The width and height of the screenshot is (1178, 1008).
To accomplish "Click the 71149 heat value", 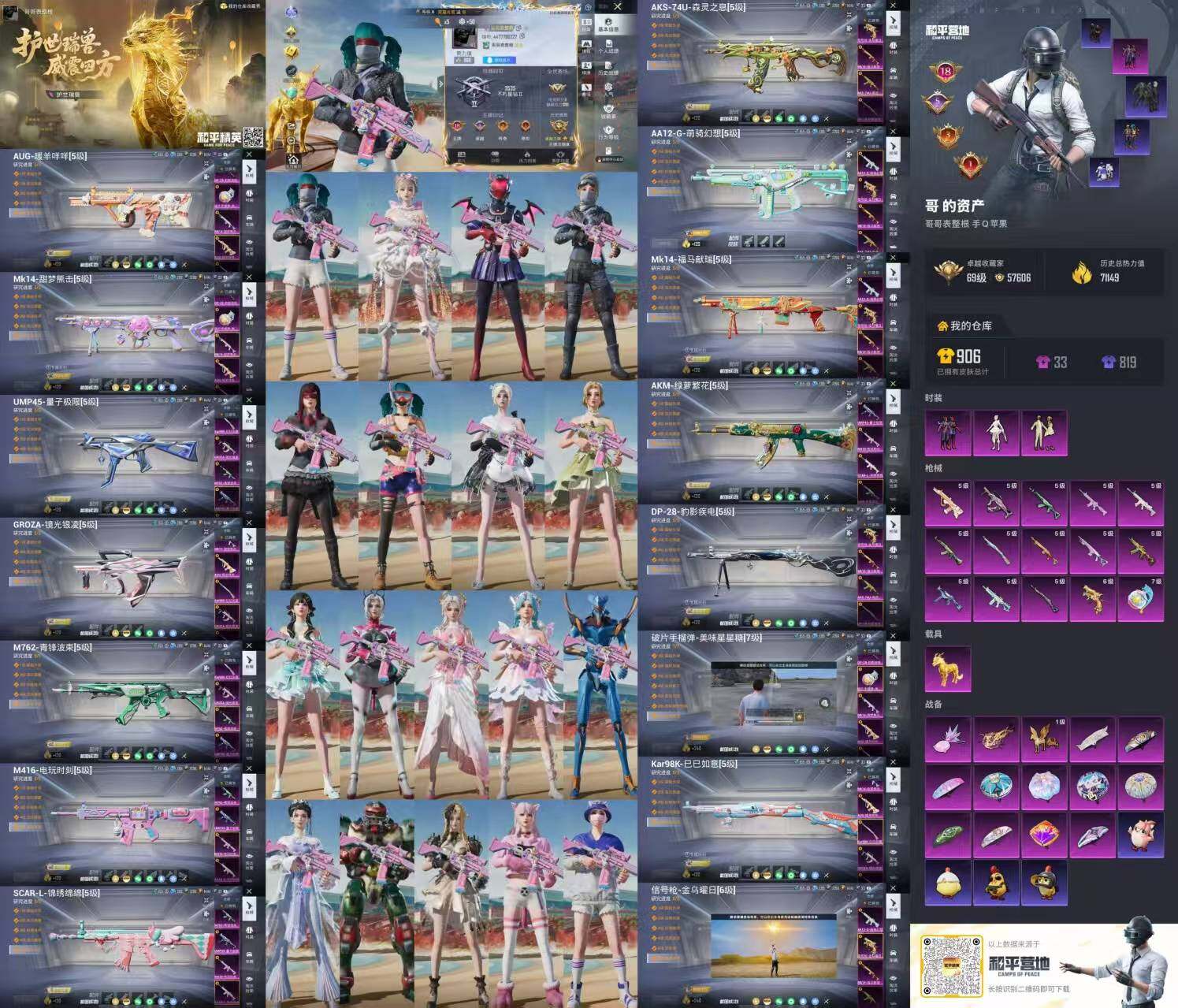I will pyautogui.click(x=1109, y=278).
